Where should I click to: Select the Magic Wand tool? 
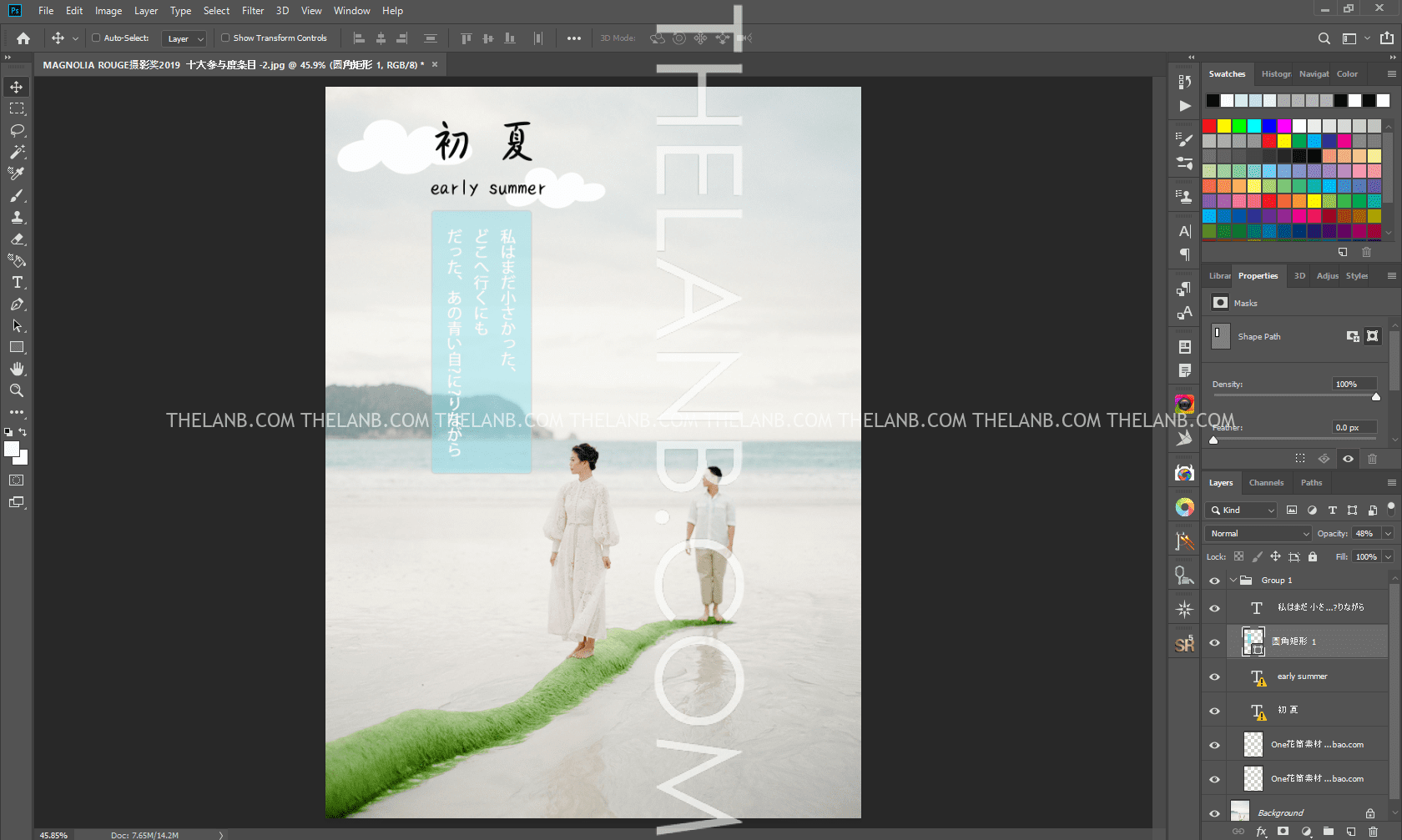[x=17, y=152]
